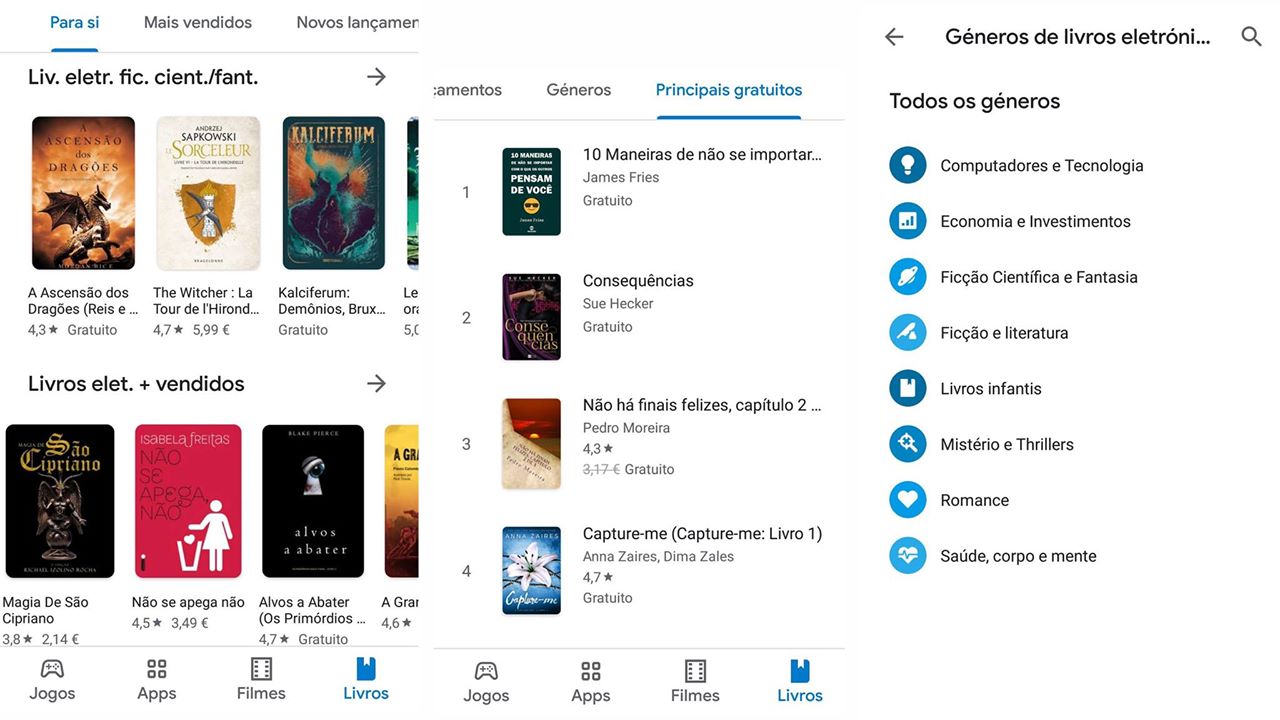This screenshot has height=720, width=1280.
Task: Open the Sorceleur Witcher book cover
Action: pos(208,193)
